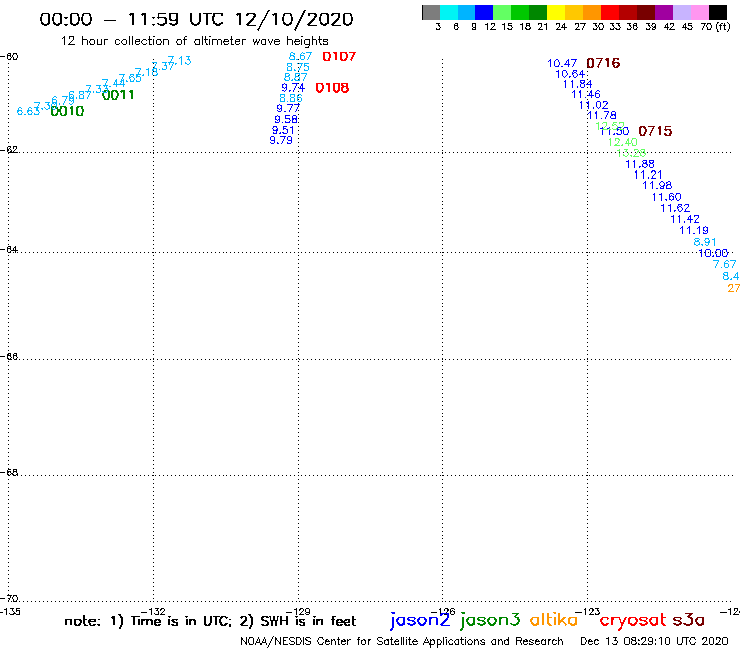Pick the bright red swatch in the color scale
The width and height of the screenshot is (740, 650).
tap(610, 12)
